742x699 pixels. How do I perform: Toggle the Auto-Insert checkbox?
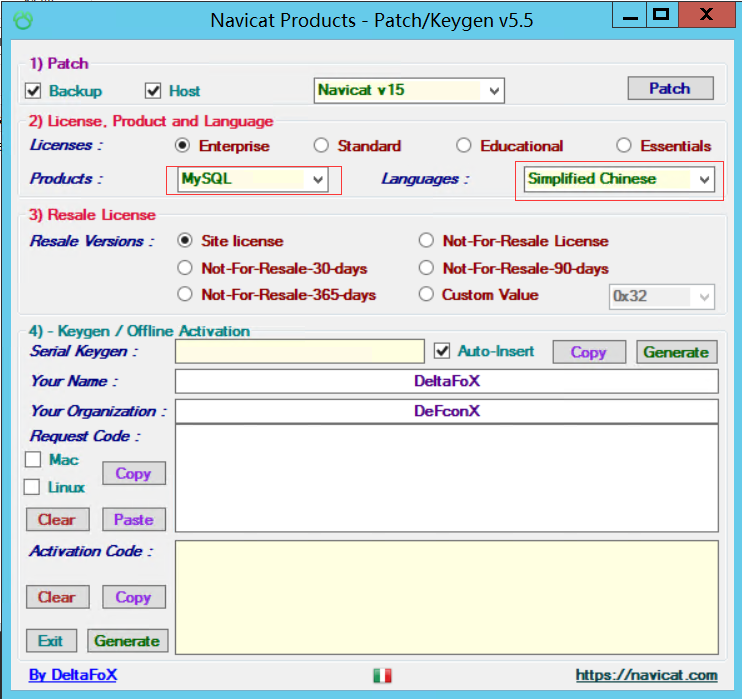(442, 351)
